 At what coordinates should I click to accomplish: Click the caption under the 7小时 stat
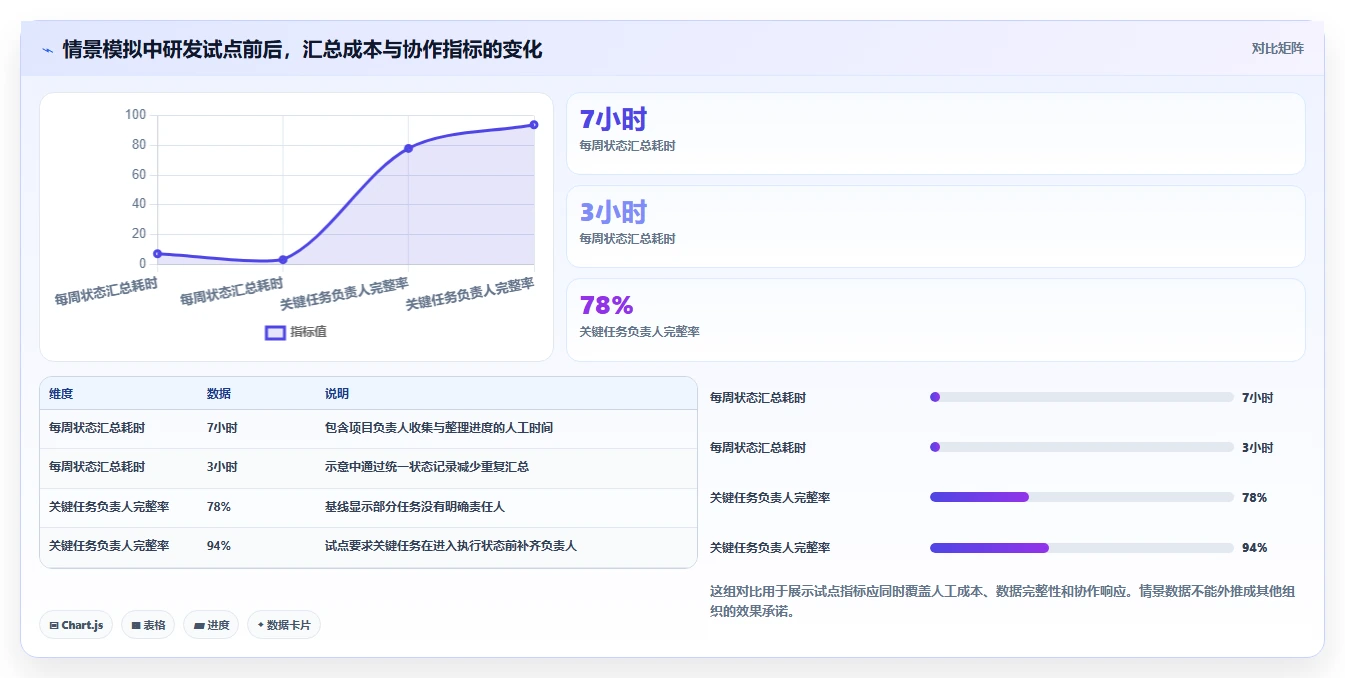tap(628, 146)
